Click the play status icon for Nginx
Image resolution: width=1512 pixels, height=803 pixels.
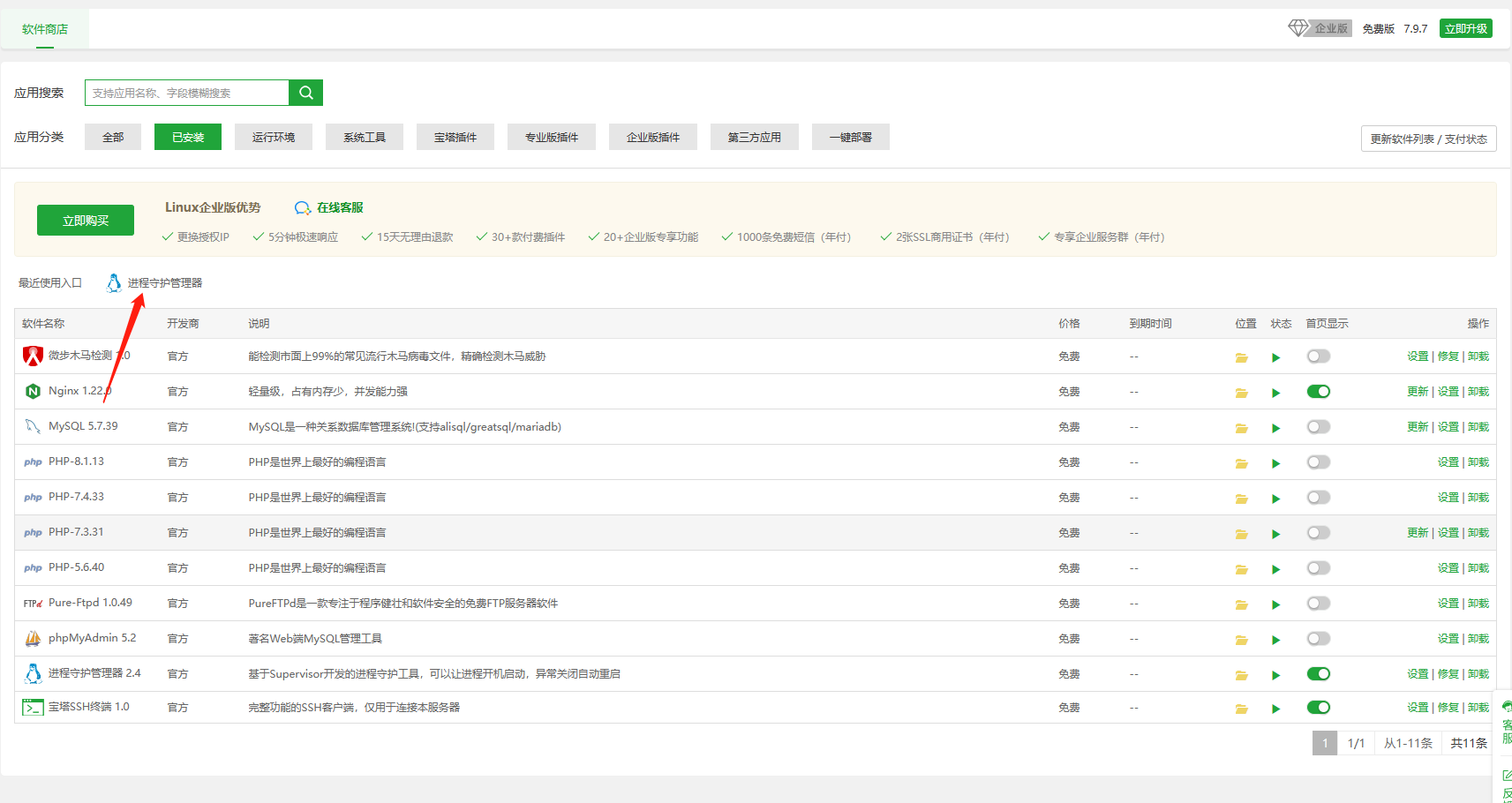click(x=1276, y=393)
